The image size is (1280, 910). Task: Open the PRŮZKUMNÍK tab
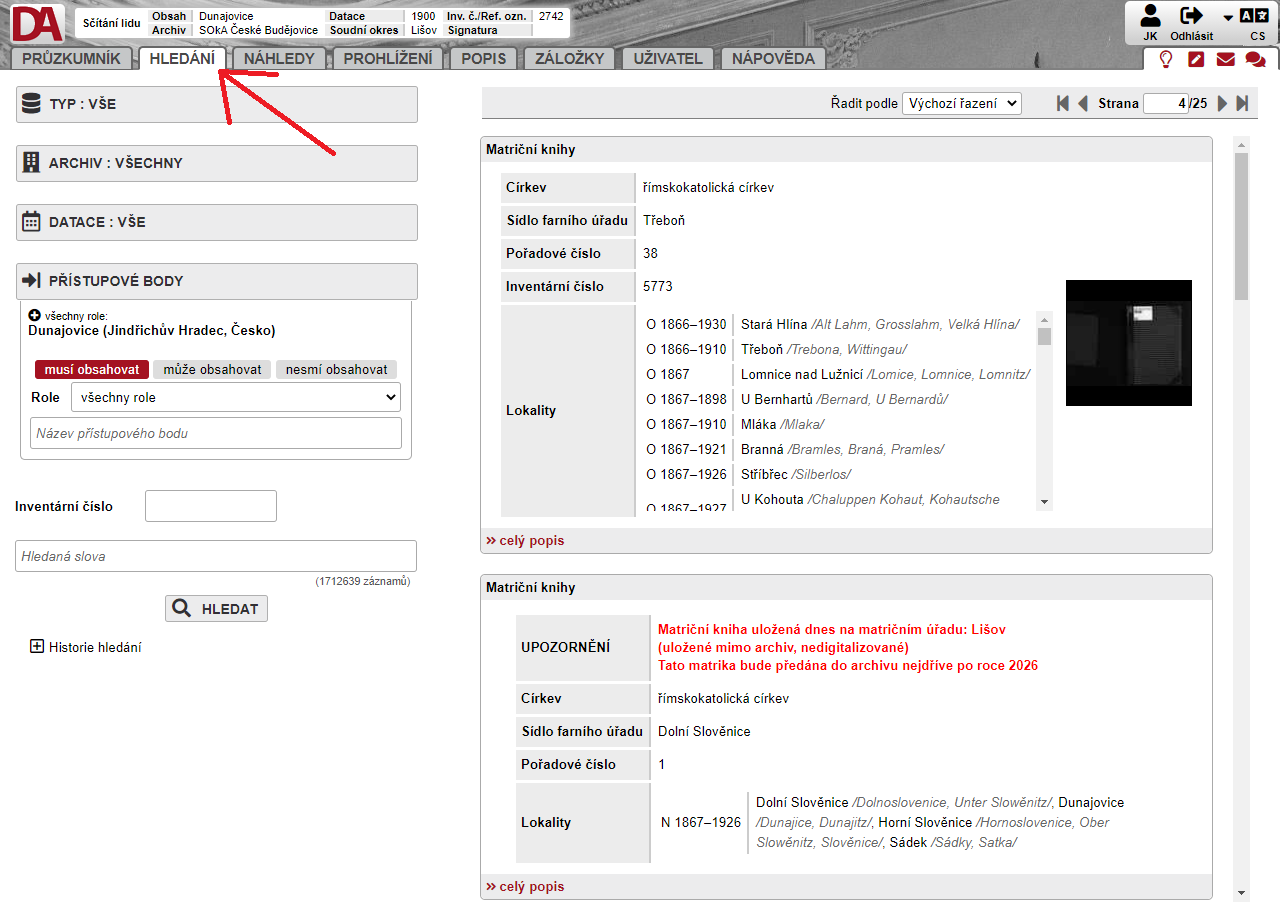tap(71, 58)
